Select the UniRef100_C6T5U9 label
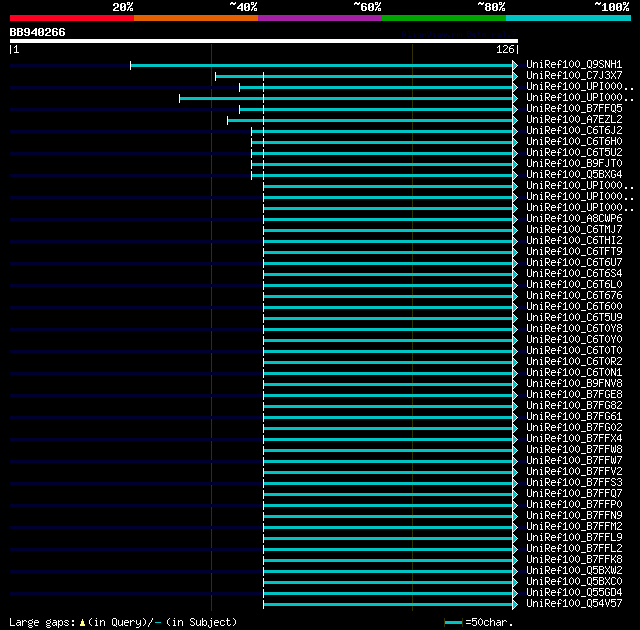The width and height of the screenshot is (640, 630). tap(574, 317)
